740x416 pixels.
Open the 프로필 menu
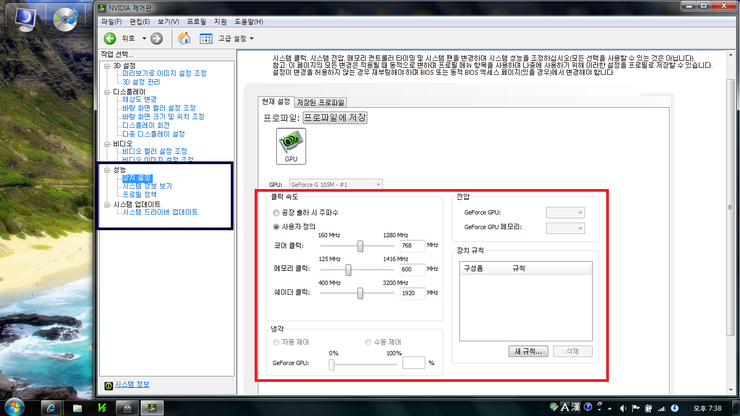(x=196, y=22)
